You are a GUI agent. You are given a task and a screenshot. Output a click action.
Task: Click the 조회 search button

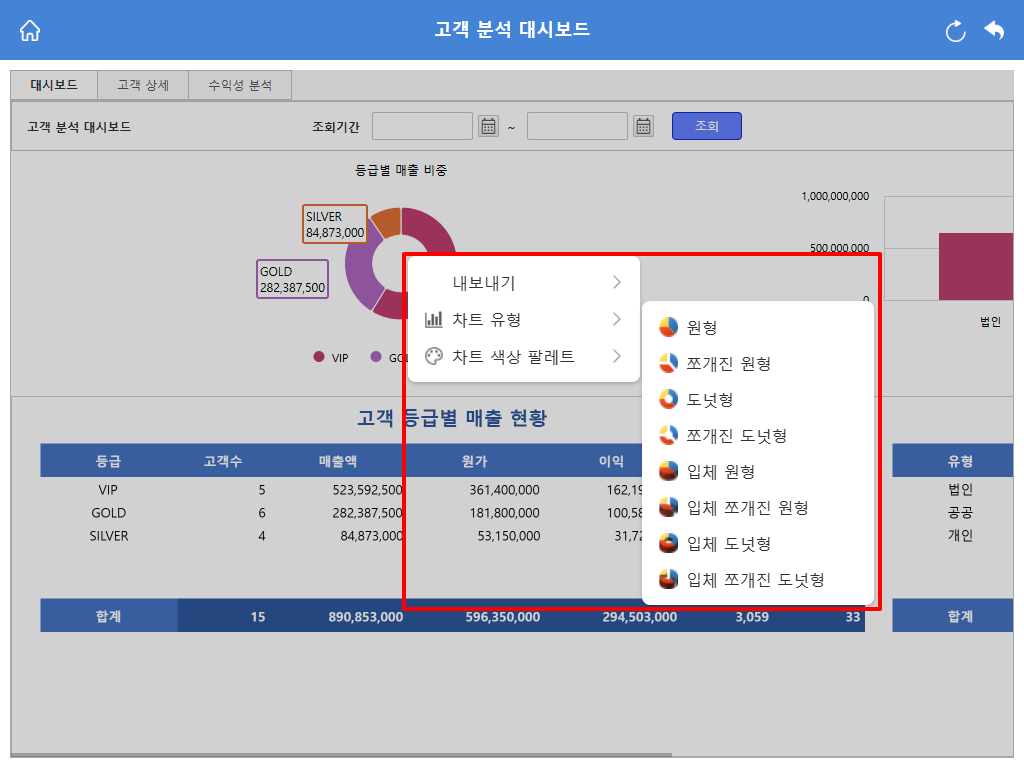707,126
